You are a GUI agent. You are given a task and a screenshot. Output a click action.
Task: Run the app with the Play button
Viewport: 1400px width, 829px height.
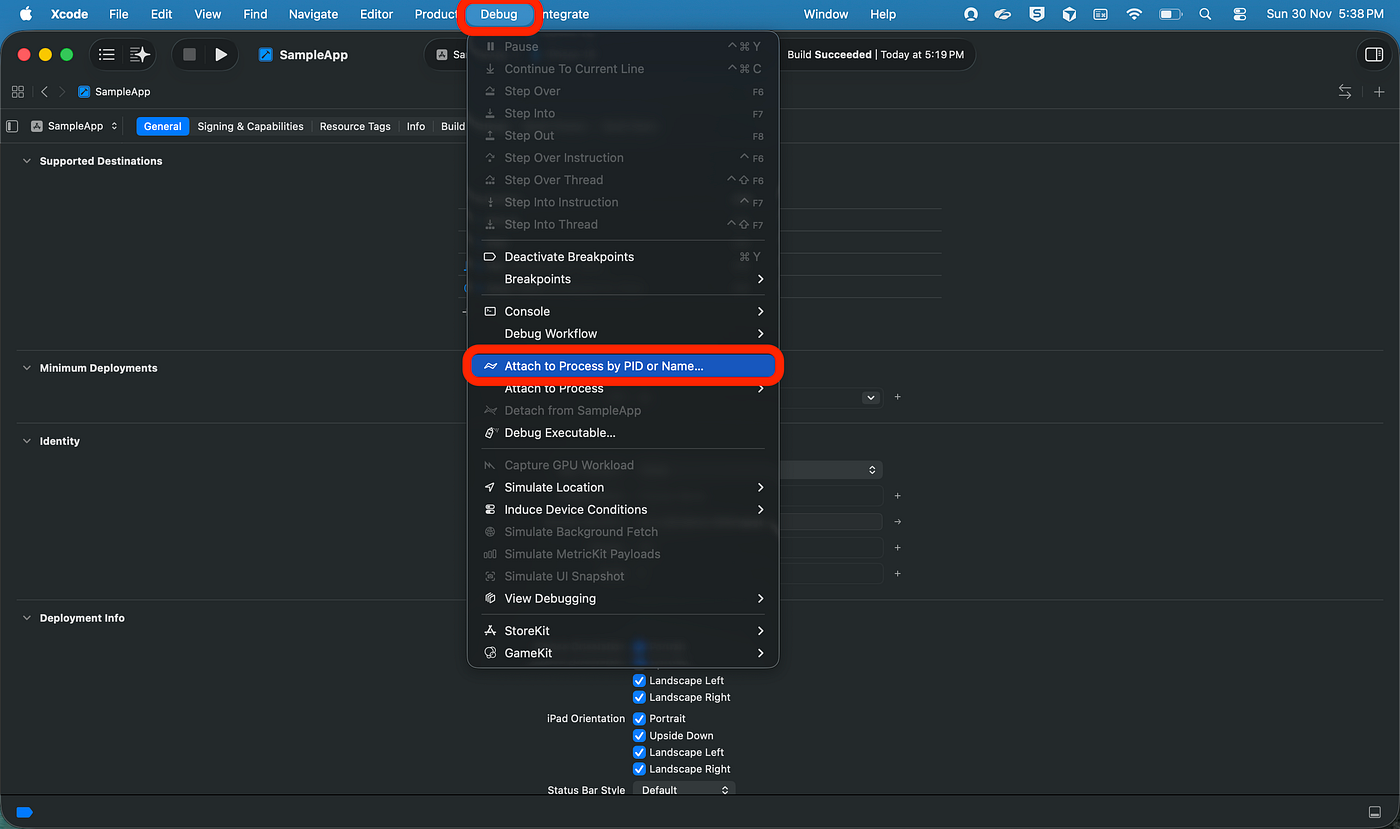coord(221,55)
